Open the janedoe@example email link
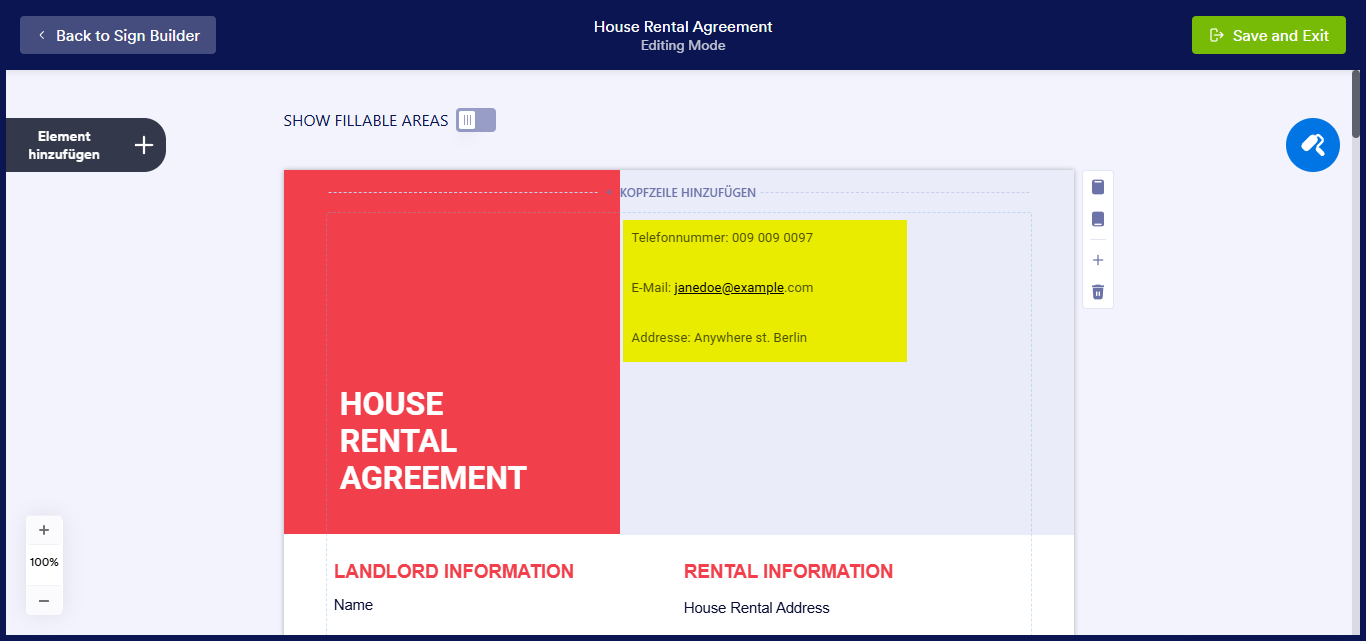1366x641 pixels. point(728,288)
